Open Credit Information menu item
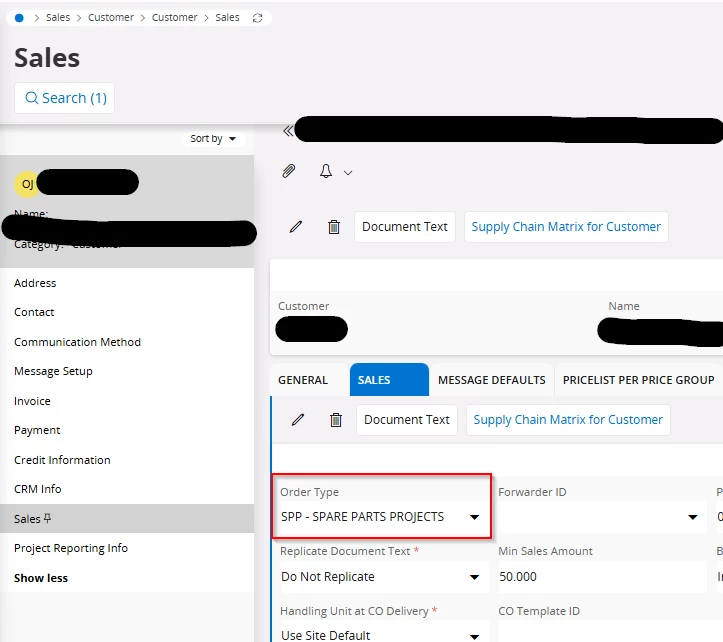 point(127,460)
